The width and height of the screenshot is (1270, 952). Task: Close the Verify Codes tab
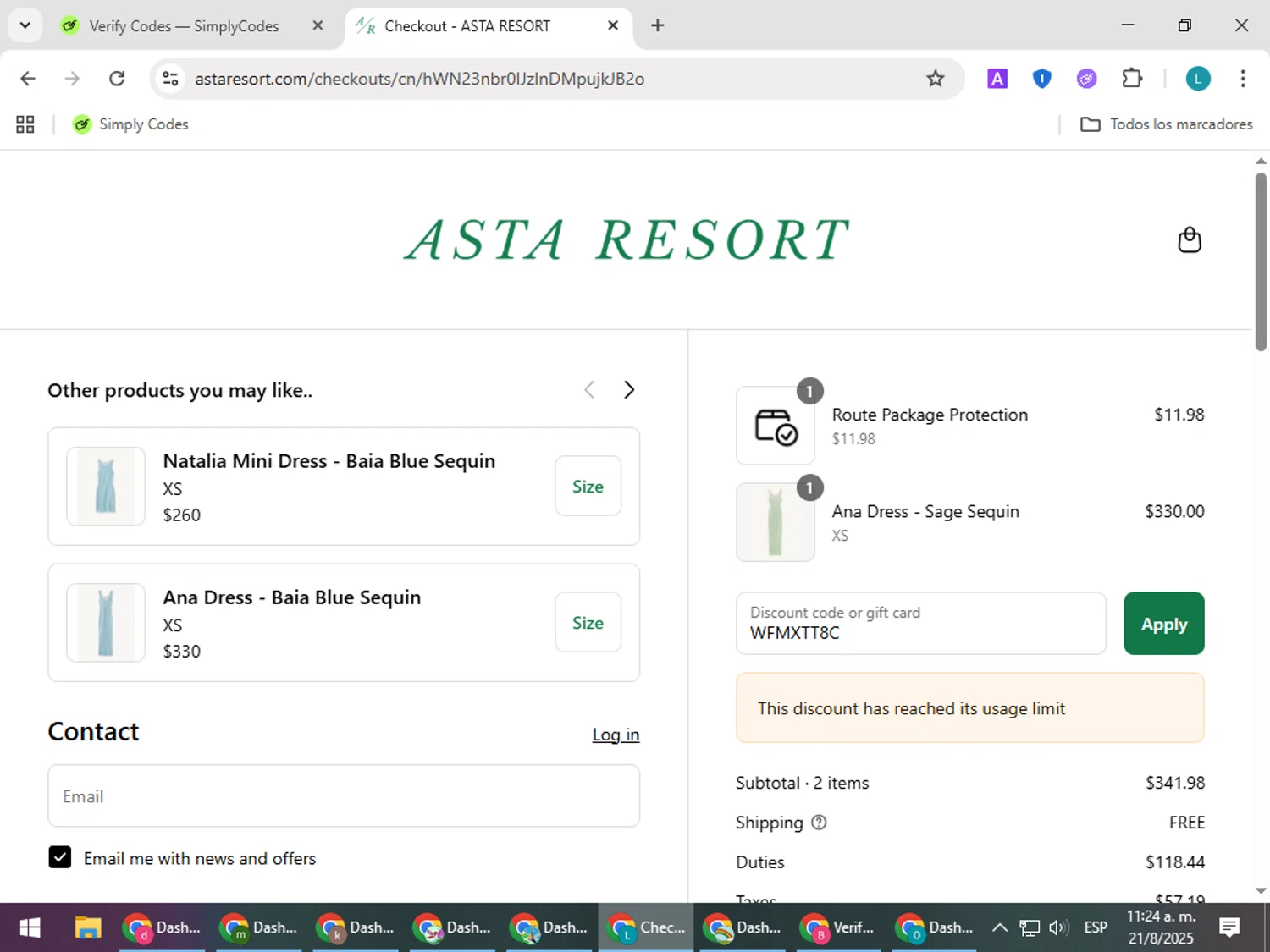tap(317, 25)
